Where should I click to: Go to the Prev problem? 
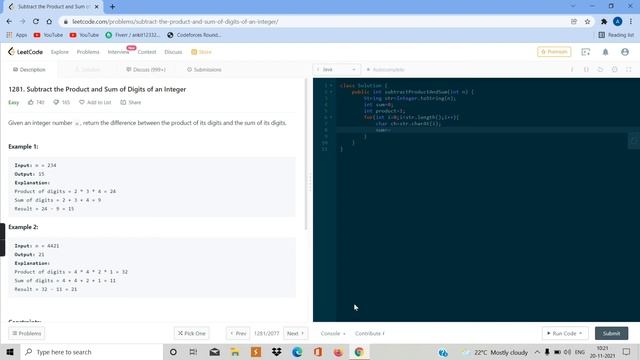pos(238,333)
